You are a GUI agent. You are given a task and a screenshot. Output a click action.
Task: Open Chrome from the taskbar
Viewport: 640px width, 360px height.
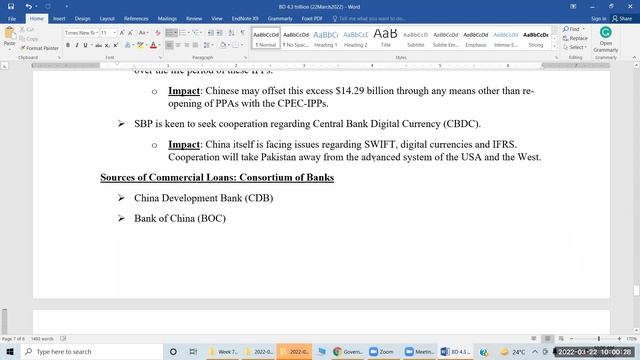click(x=348, y=351)
